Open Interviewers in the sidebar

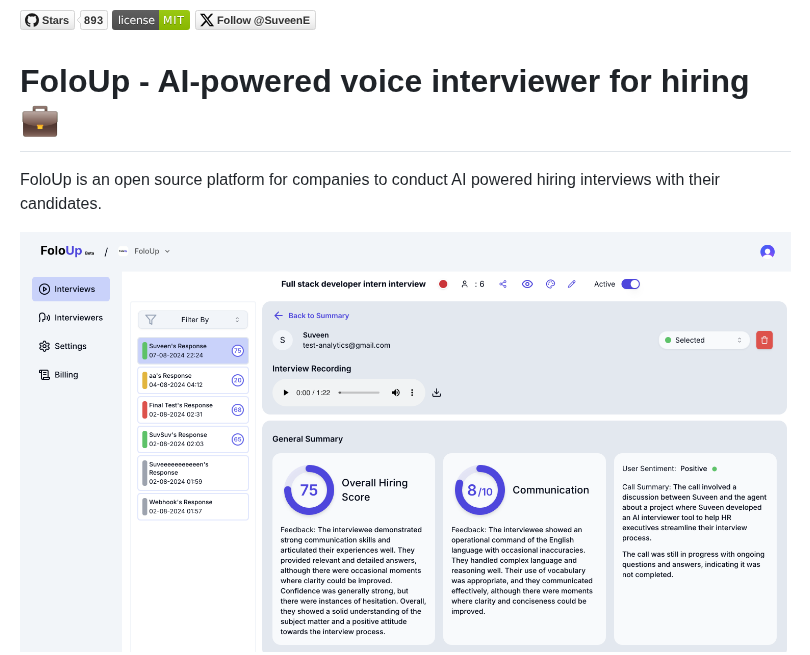[71, 317]
